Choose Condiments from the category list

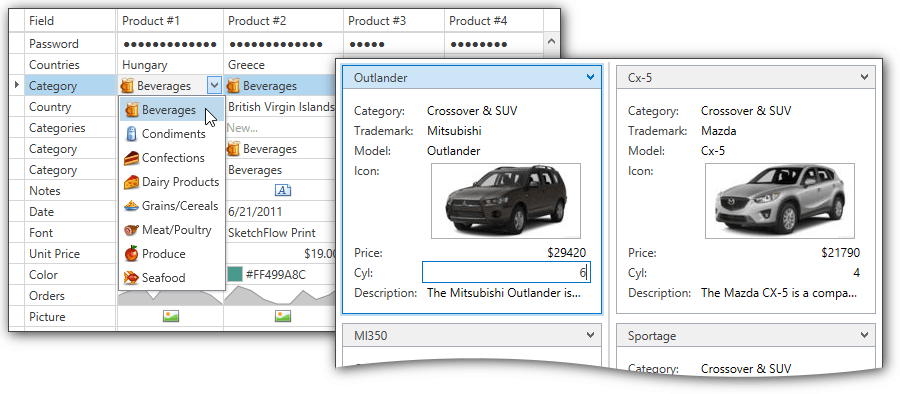(171, 134)
